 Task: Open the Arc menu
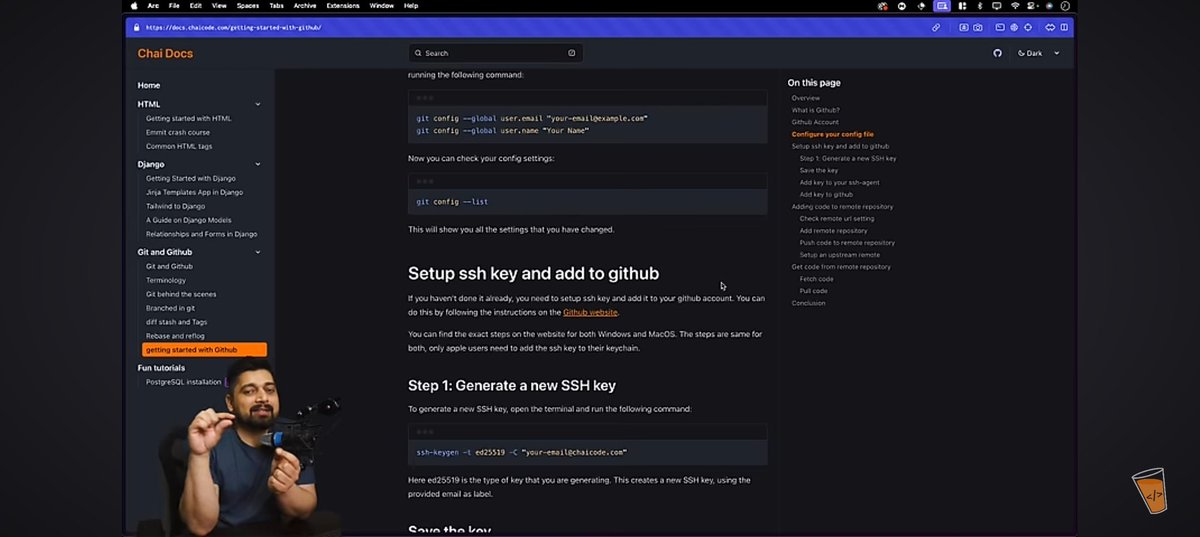[153, 5]
